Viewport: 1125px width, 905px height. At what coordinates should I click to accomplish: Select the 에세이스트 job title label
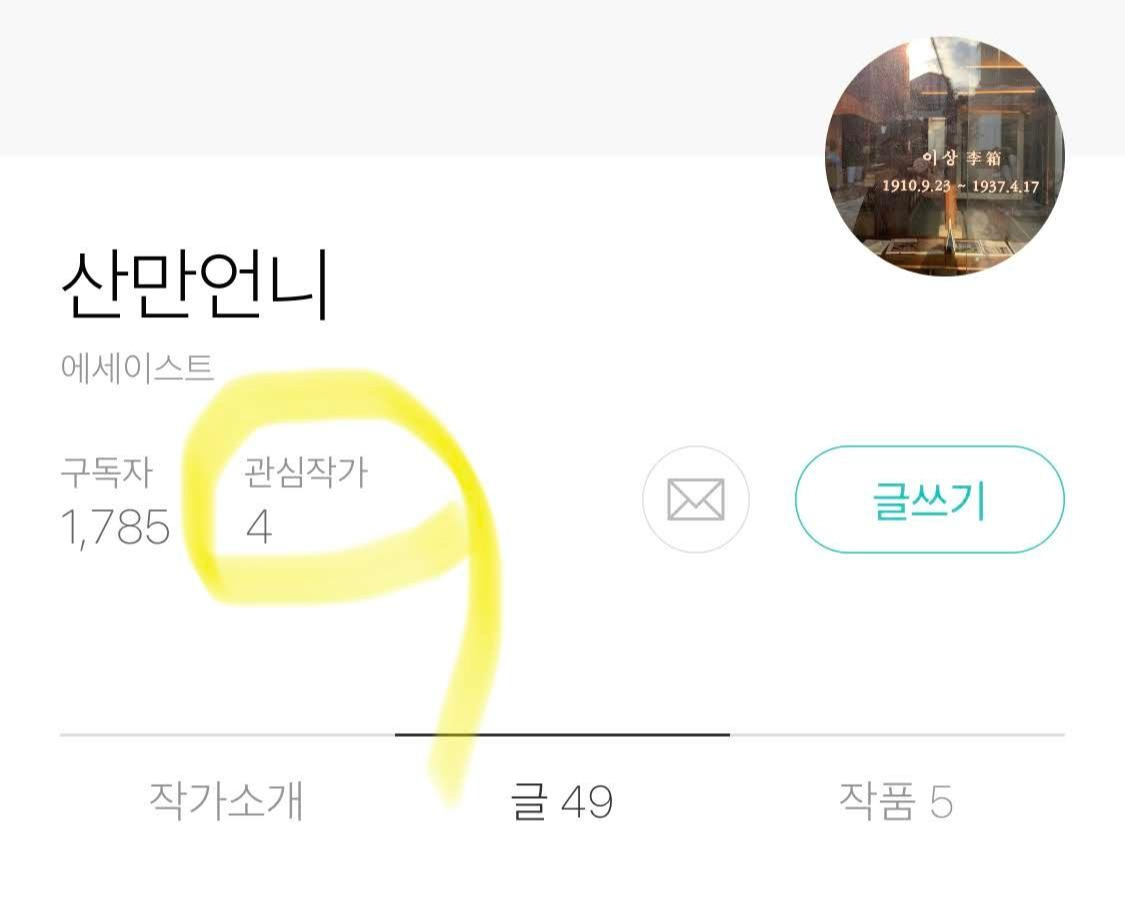pyautogui.click(x=137, y=367)
